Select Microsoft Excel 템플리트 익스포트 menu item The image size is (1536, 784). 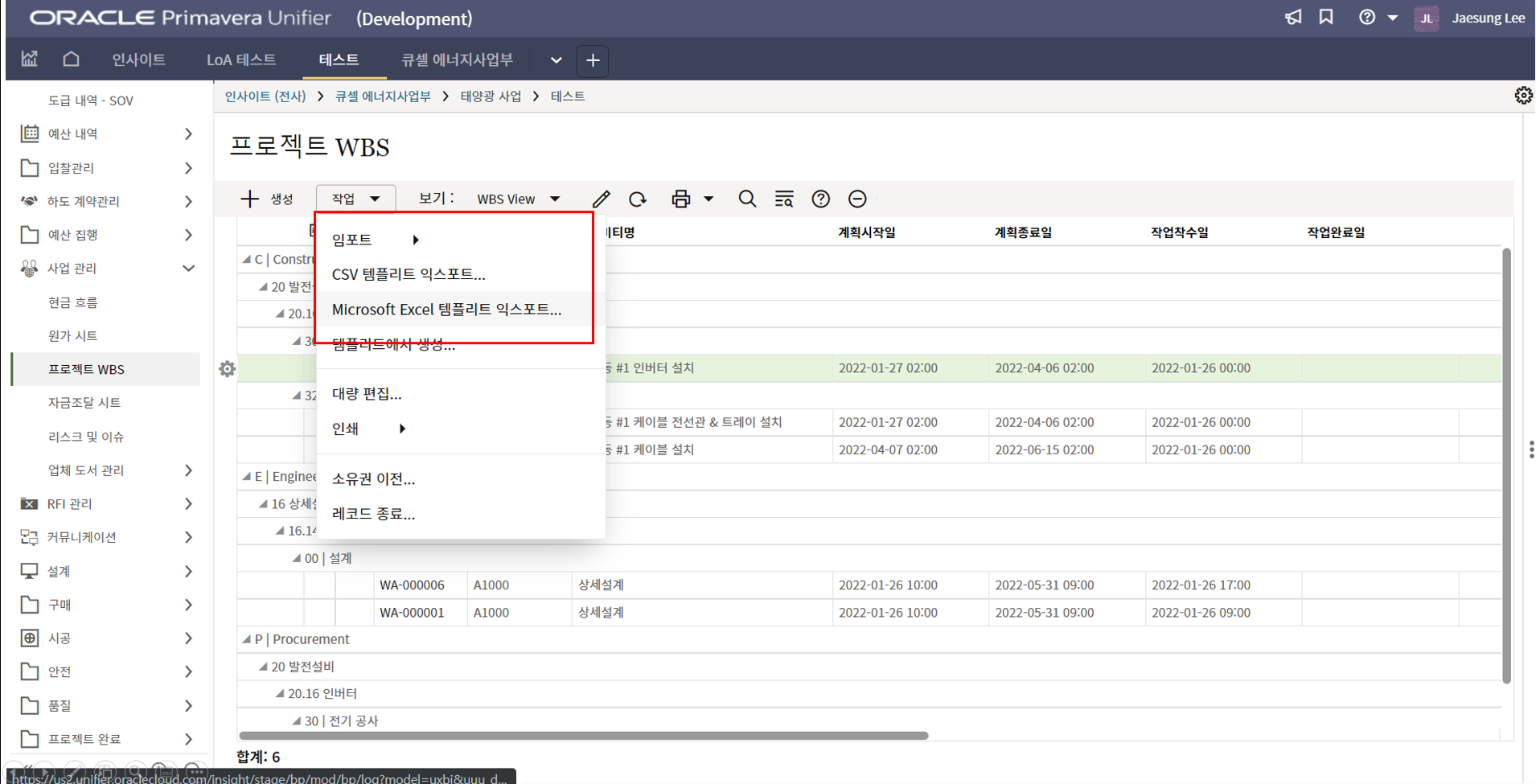pos(446,310)
